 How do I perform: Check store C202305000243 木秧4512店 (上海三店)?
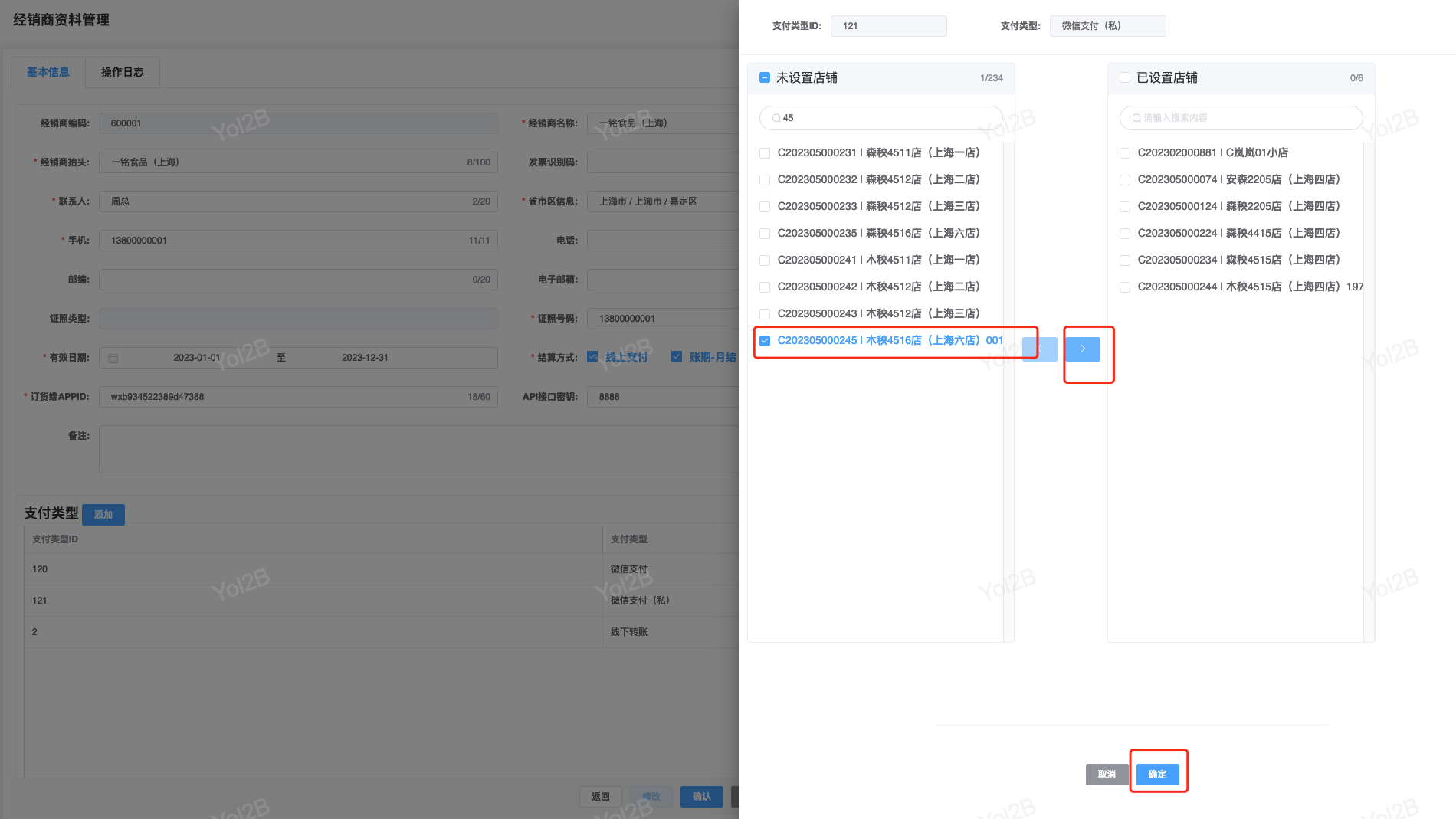765,314
